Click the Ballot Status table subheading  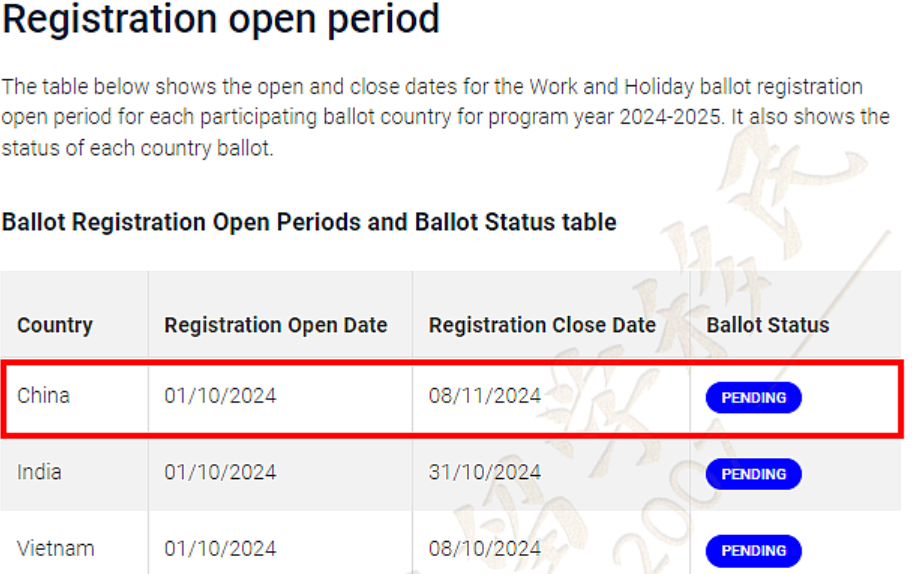(x=309, y=222)
